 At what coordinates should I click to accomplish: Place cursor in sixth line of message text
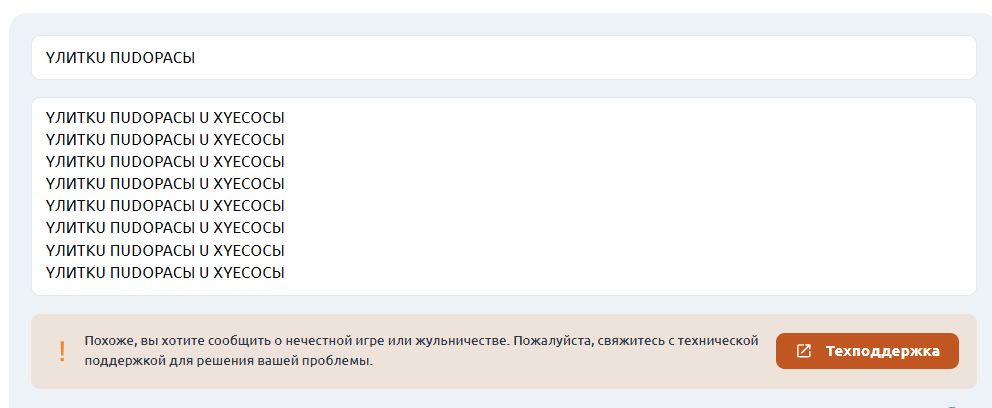pyautogui.click(x=164, y=228)
